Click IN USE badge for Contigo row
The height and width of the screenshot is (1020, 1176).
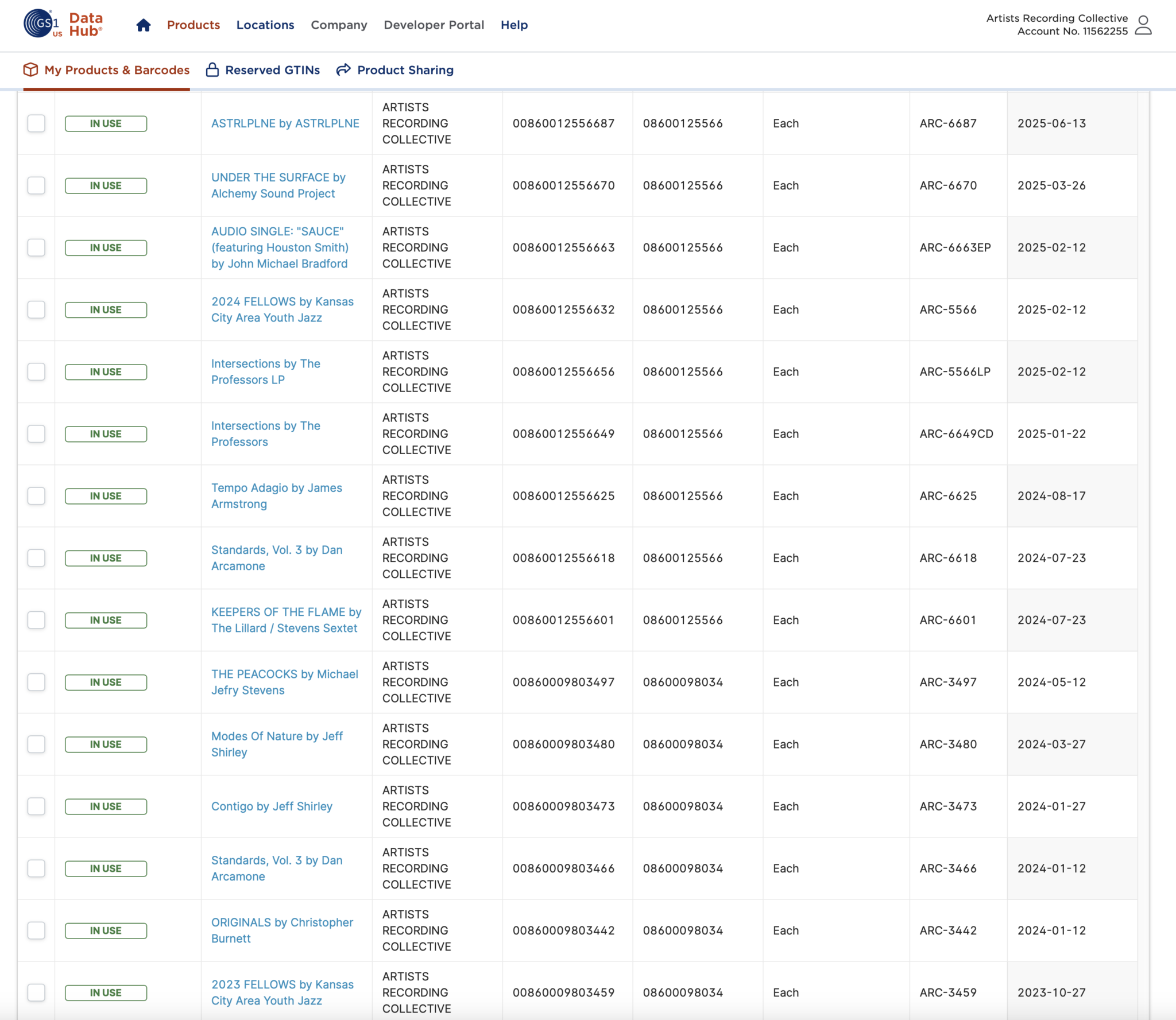click(x=106, y=806)
